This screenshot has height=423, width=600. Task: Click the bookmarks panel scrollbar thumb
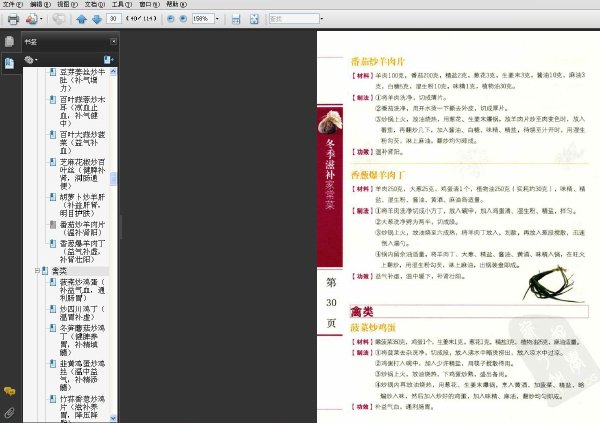pos(113,179)
